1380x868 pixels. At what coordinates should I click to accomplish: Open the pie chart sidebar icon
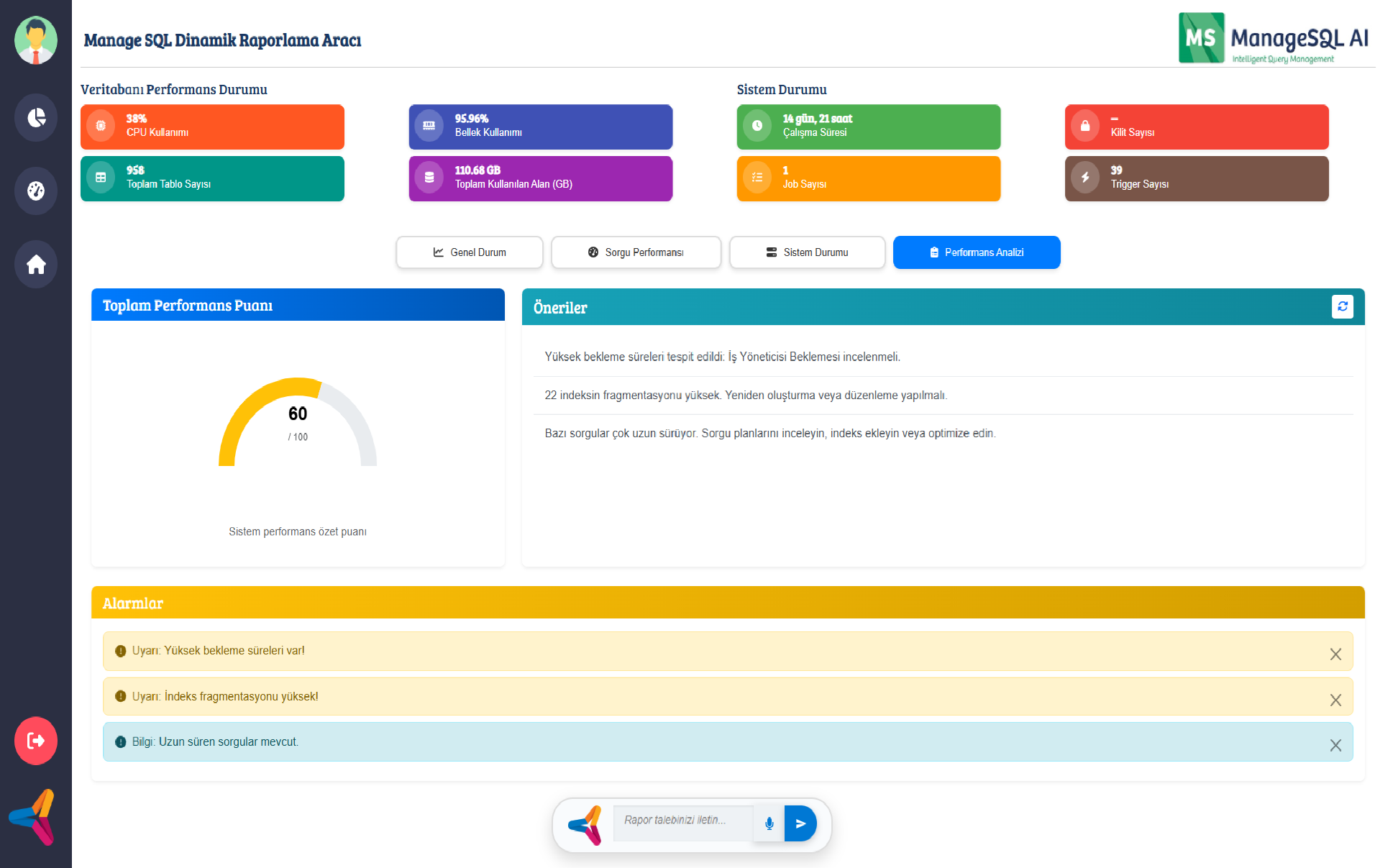click(35, 117)
